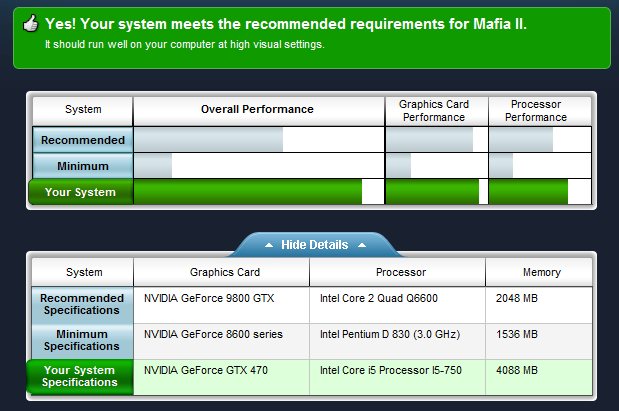
Task: Select the Minimum row label in performance table
Action: tap(83, 166)
